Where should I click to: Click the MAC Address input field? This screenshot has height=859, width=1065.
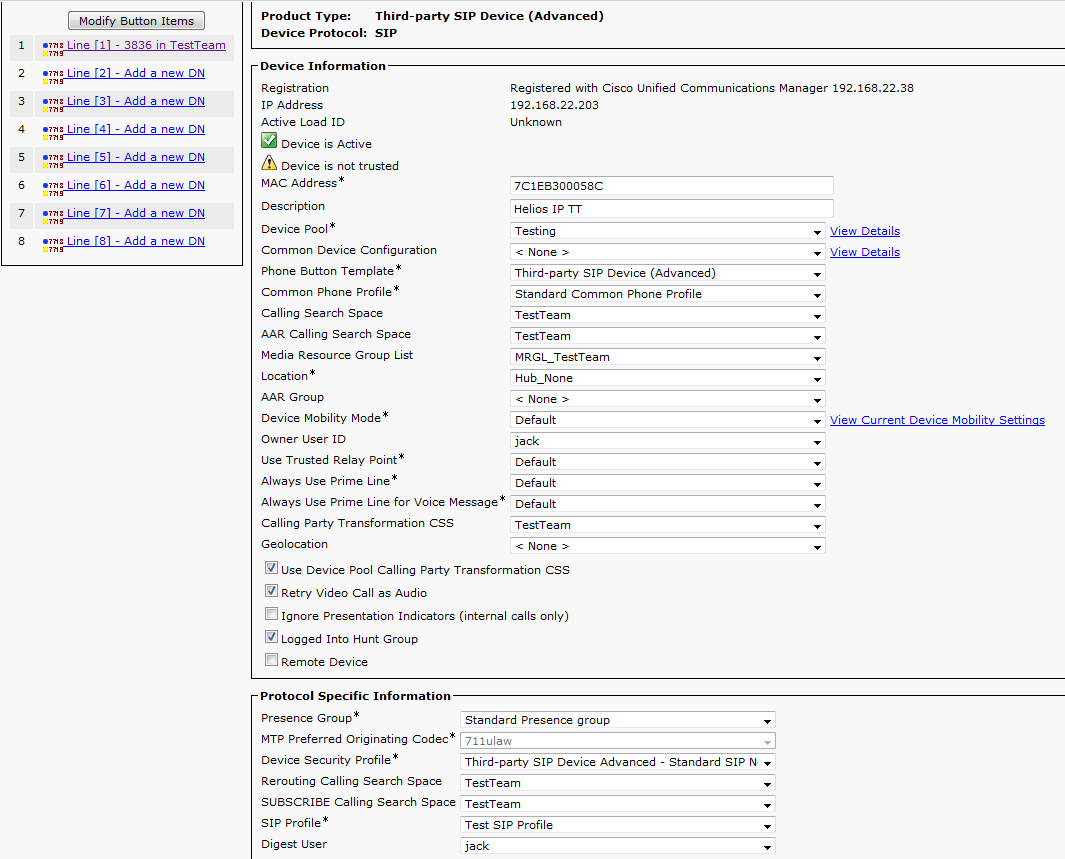tap(671, 186)
